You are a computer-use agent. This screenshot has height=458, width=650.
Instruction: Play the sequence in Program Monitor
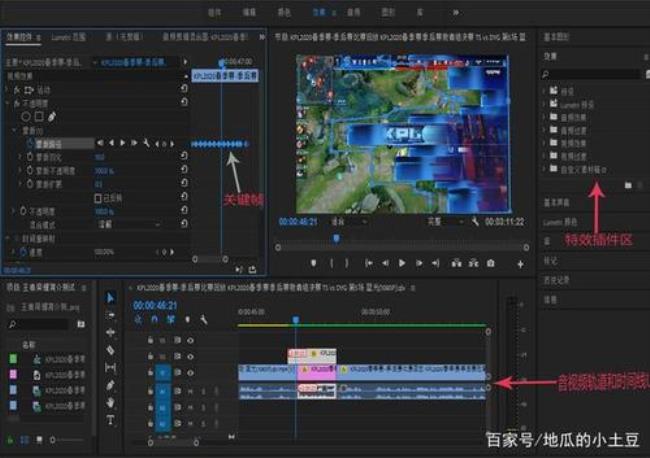pos(402,263)
